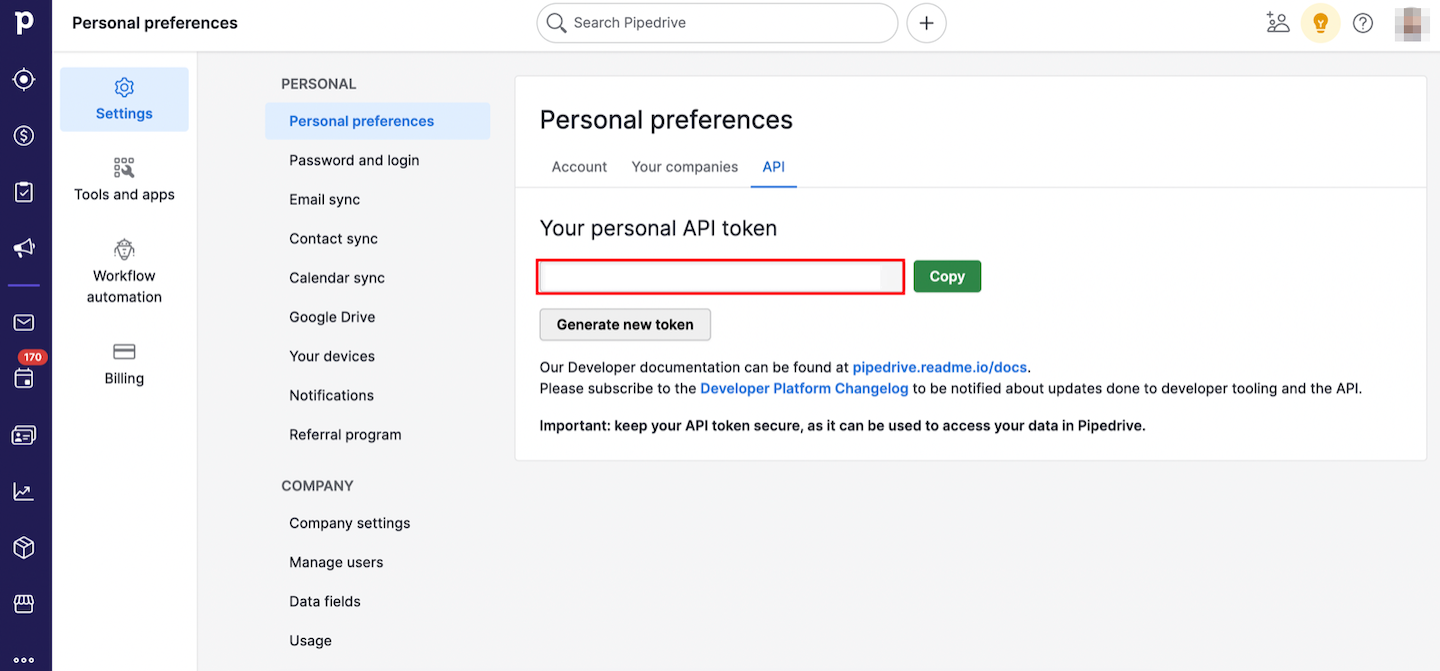Select Password and login in sidebar
This screenshot has height=671, width=1440.
(354, 160)
